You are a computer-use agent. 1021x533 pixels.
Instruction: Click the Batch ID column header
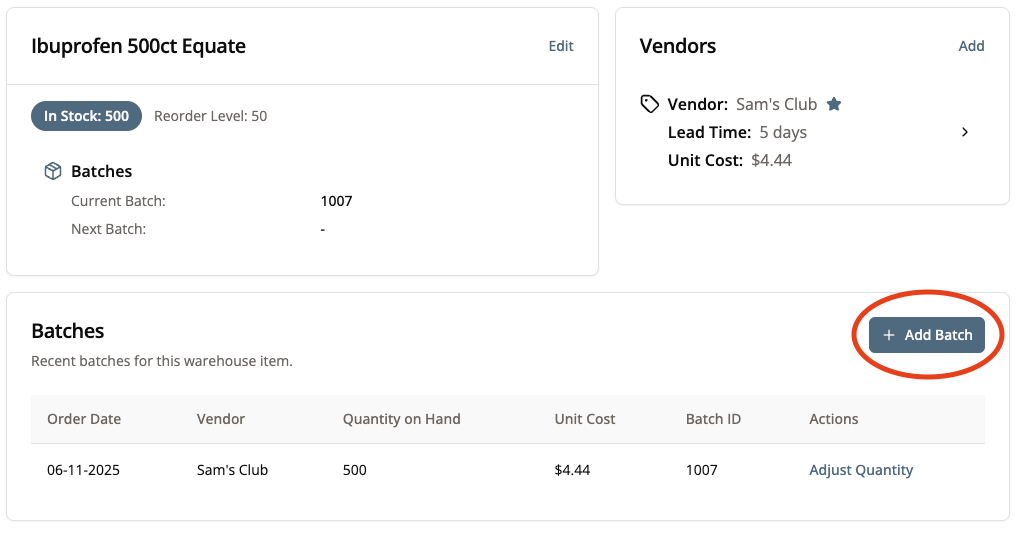pyautogui.click(x=713, y=419)
